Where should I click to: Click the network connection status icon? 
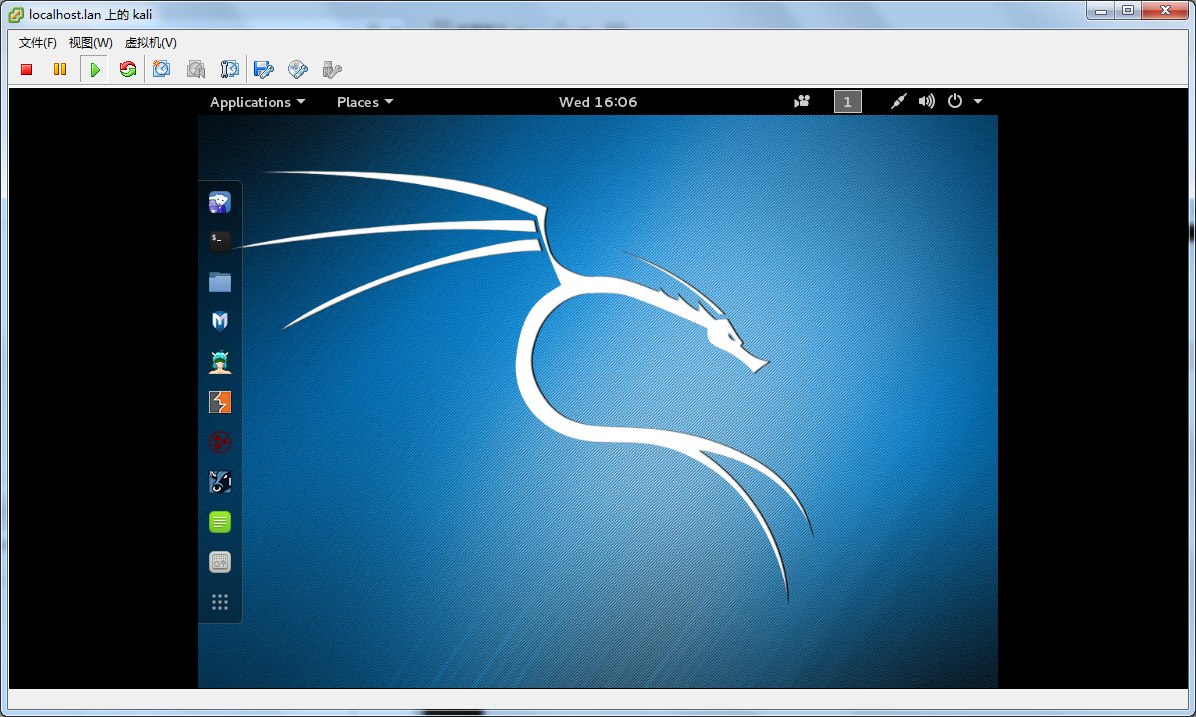point(899,101)
